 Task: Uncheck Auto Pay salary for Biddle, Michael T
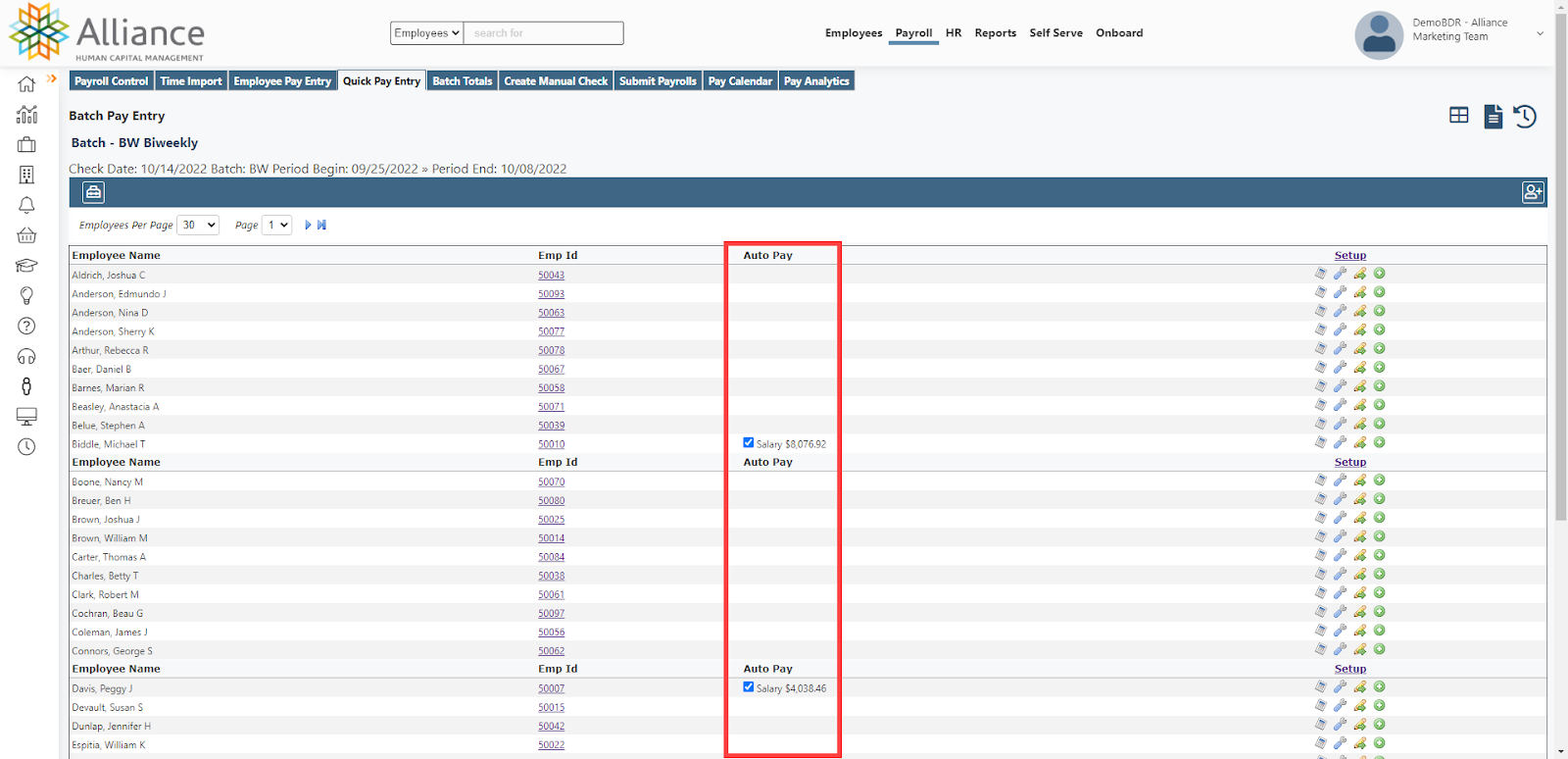pos(749,443)
